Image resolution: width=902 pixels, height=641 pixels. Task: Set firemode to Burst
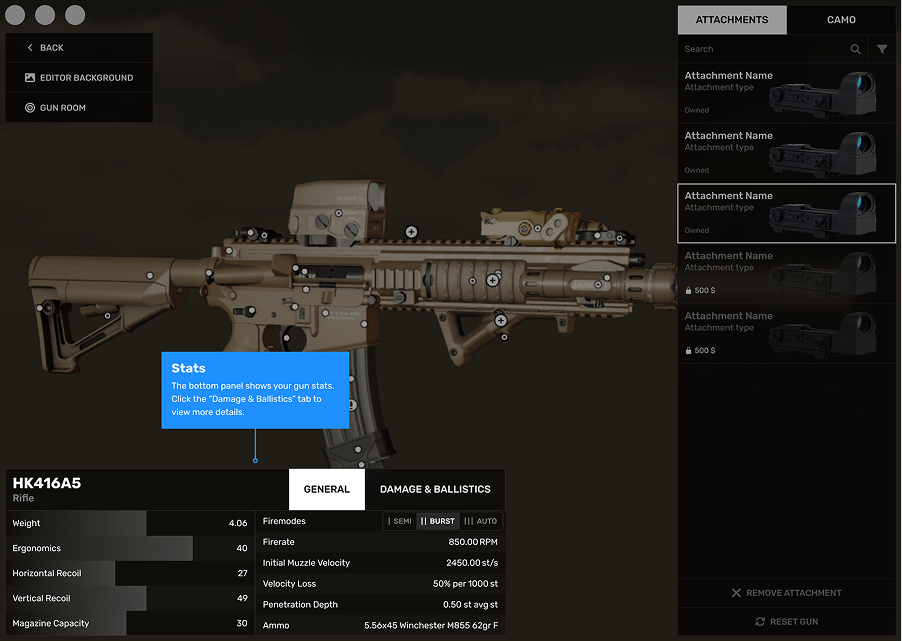pyautogui.click(x=438, y=521)
